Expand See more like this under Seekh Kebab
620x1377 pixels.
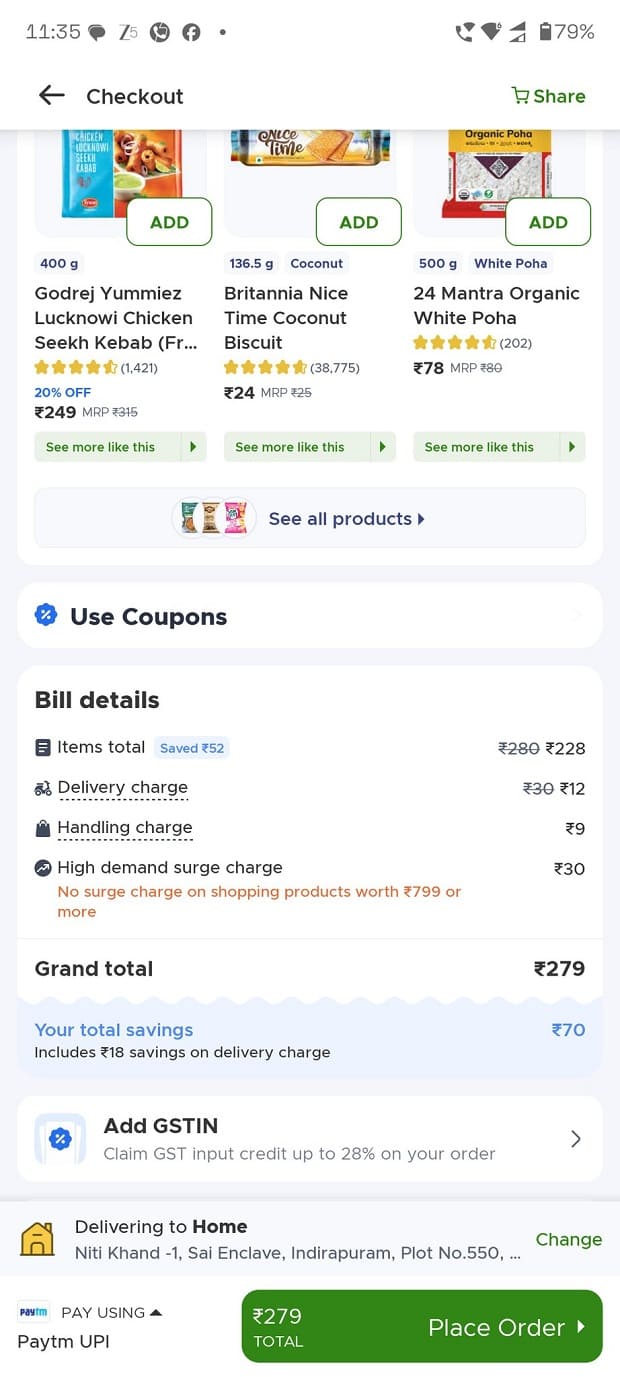(x=120, y=447)
